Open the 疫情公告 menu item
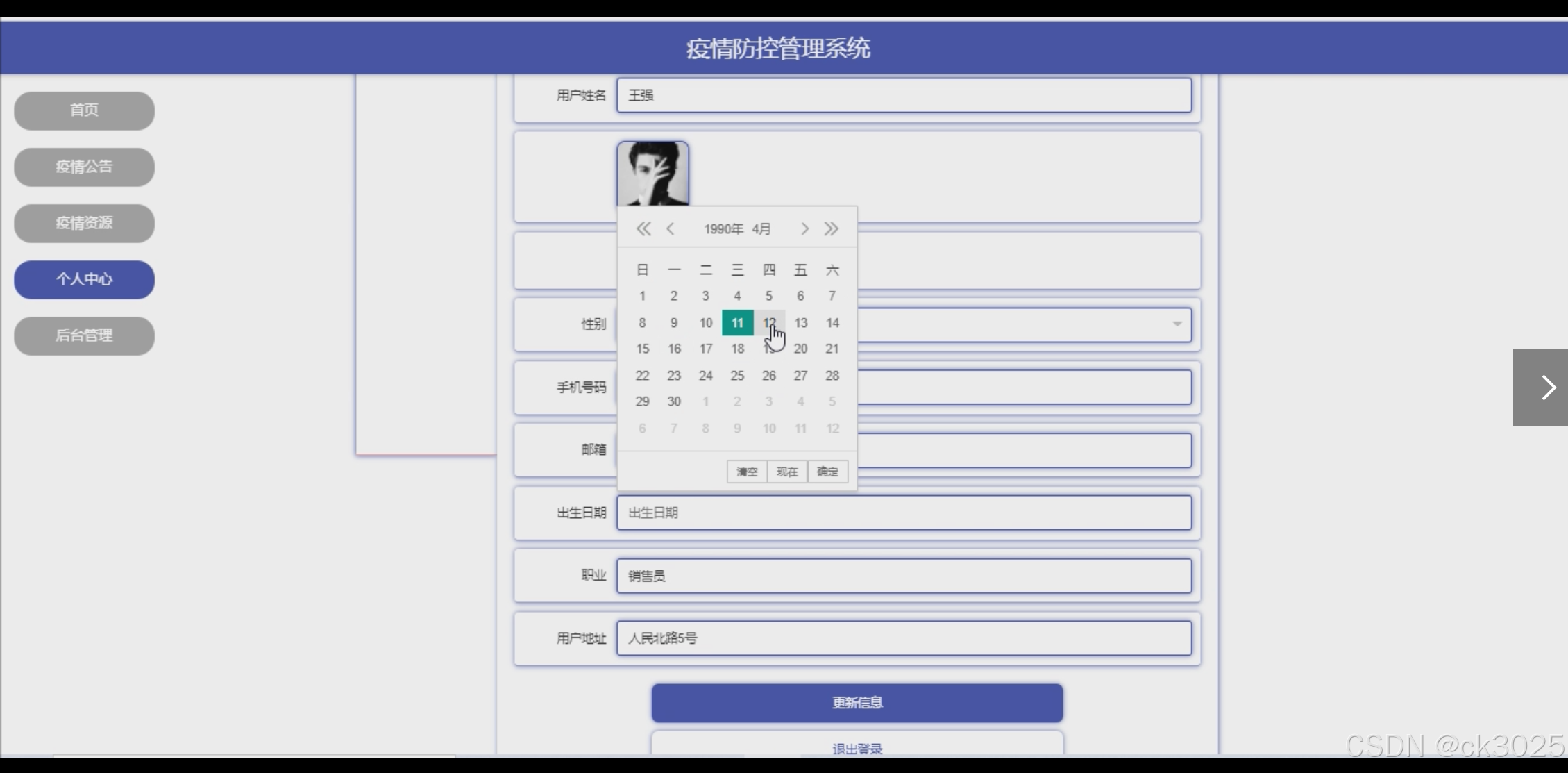This screenshot has width=1568, height=773. 84,167
